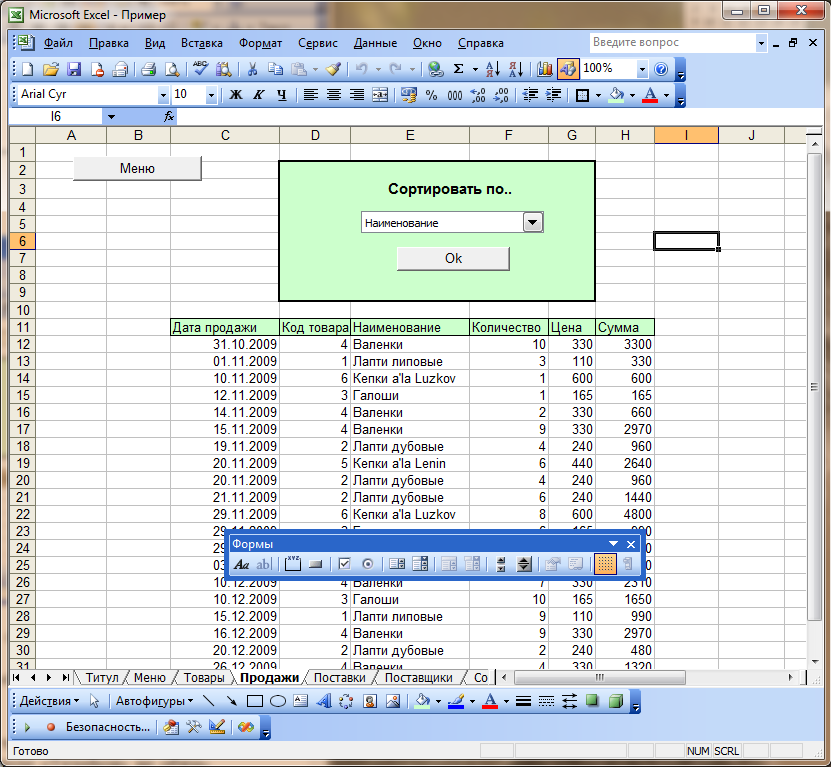
Task: Open the Visual Basic Editor icon
Action: click(171, 727)
